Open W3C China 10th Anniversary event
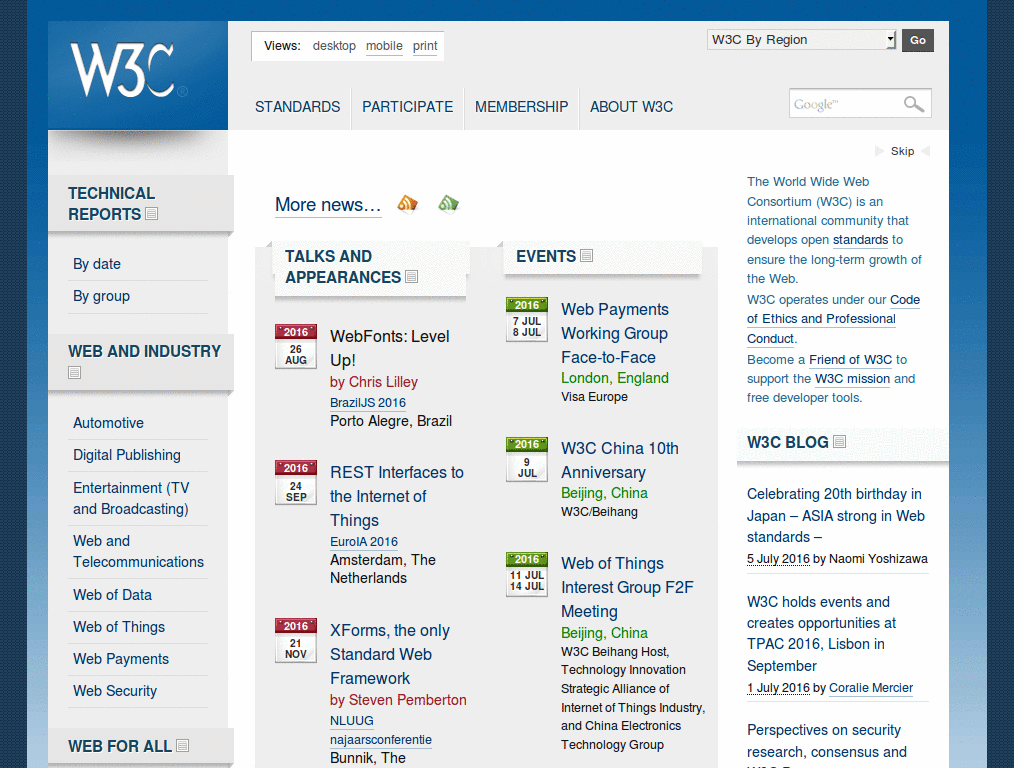The image size is (1024, 768). [620, 460]
